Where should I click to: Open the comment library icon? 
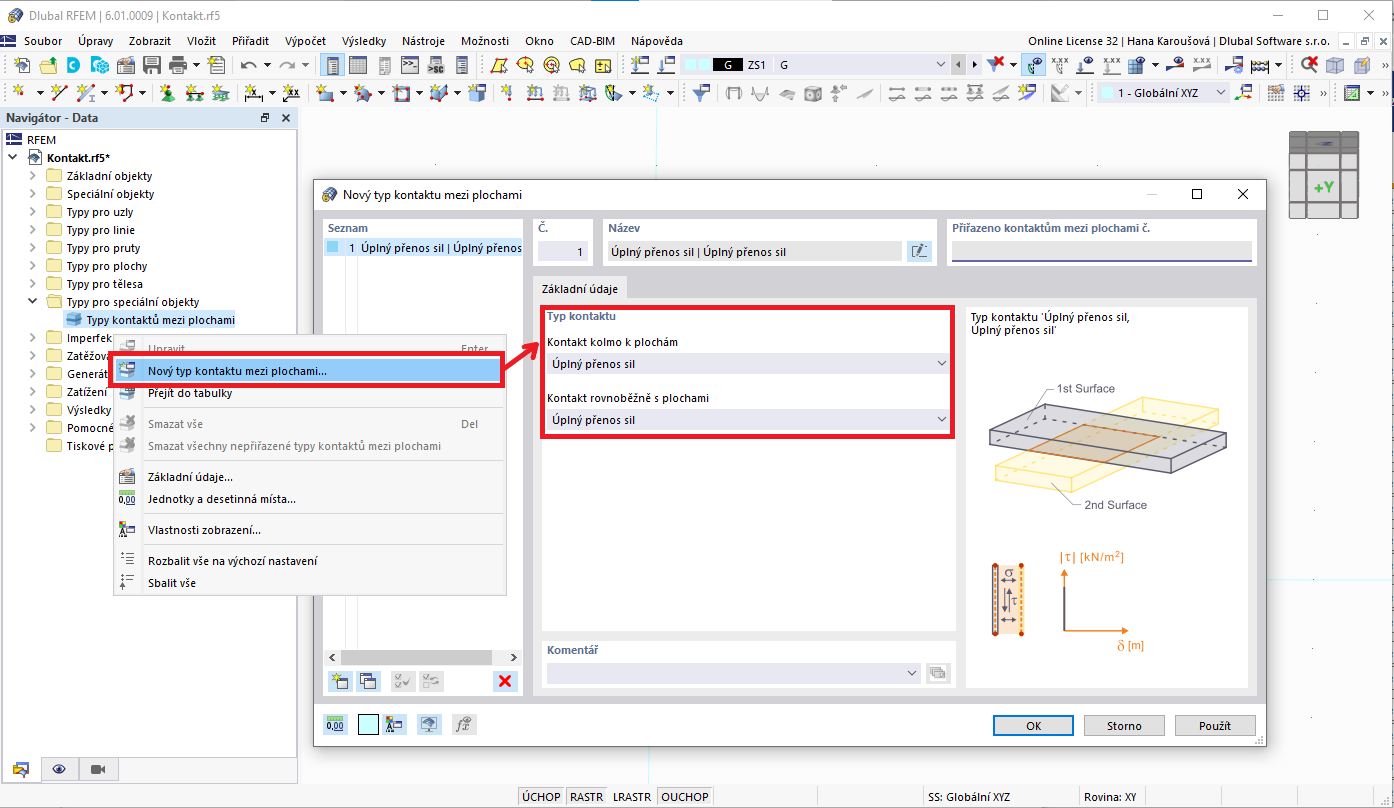(x=937, y=673)
